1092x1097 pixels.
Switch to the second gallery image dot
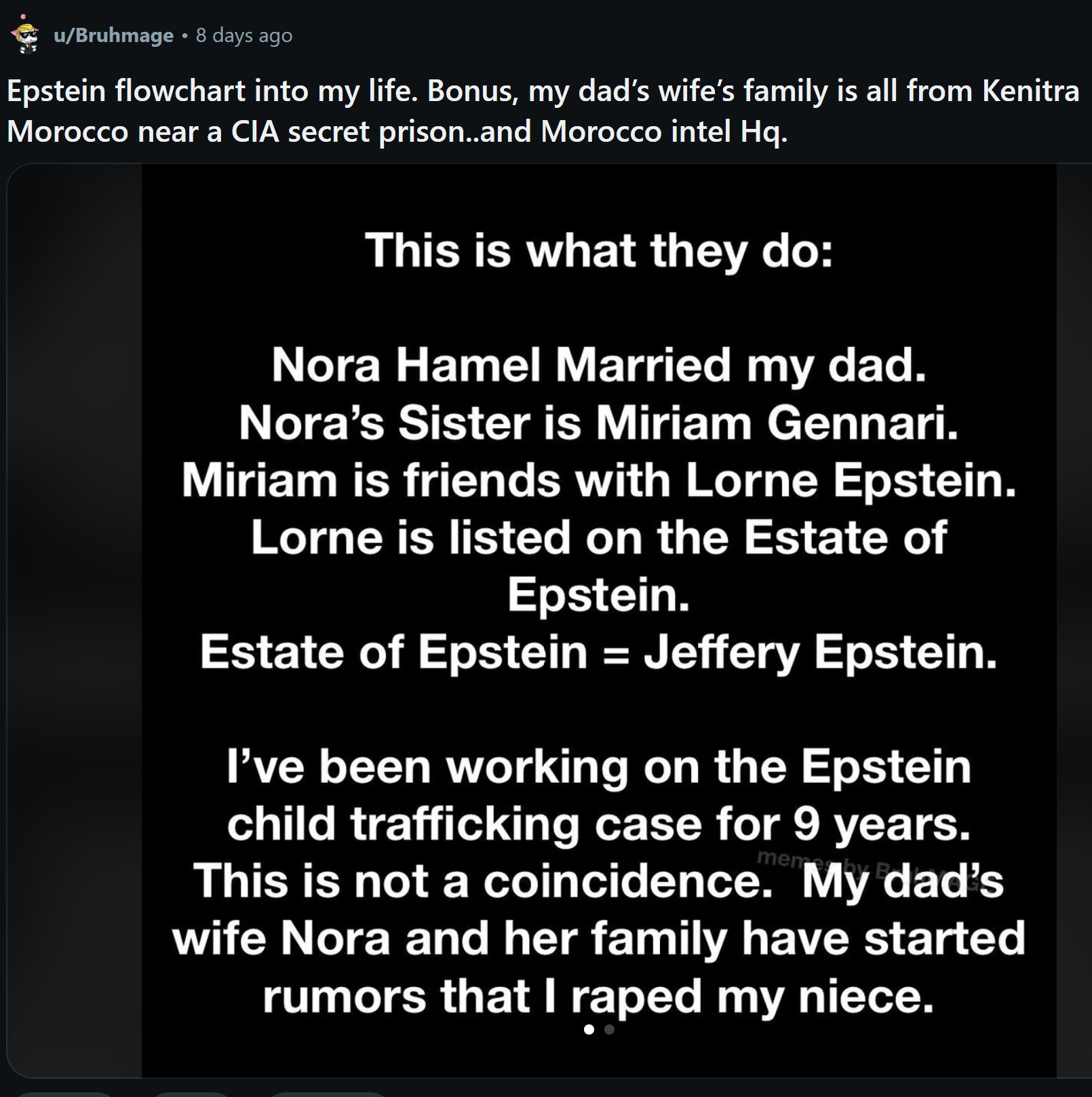click(609, 1030)
